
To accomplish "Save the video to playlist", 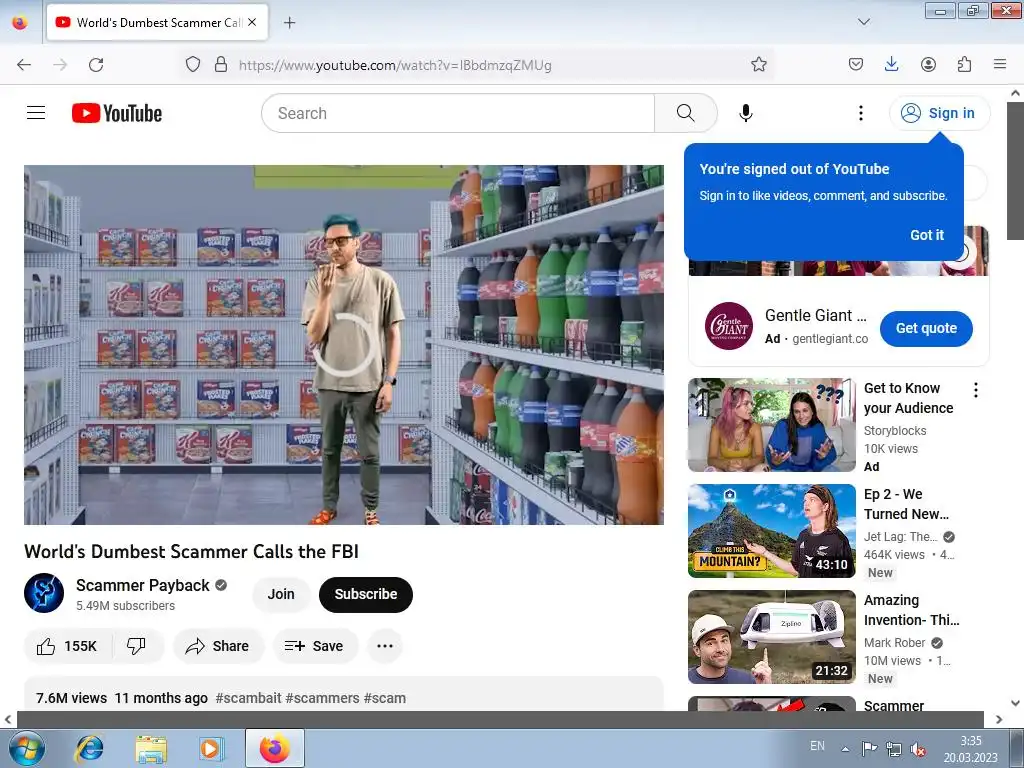I will click(315, 646).
